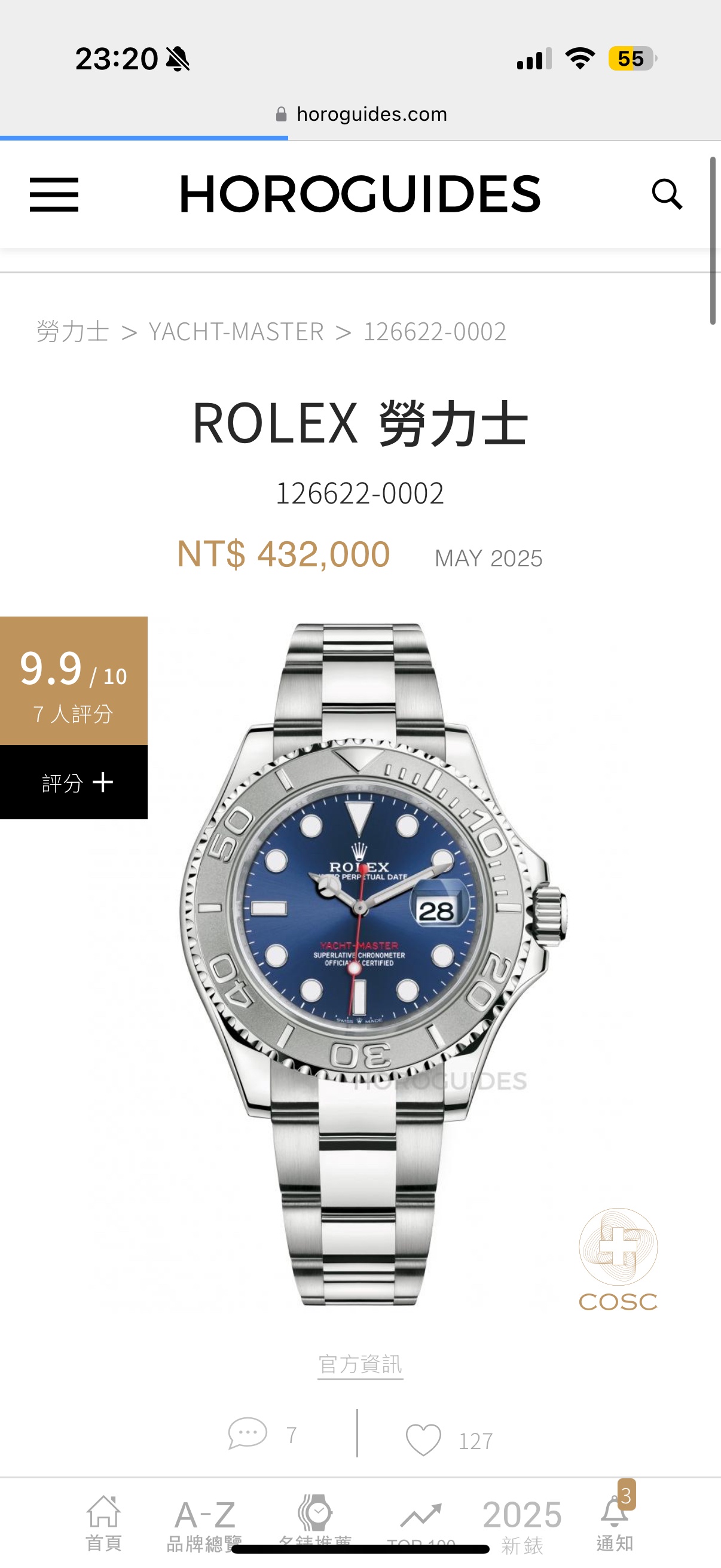Open the COSC certification badge
This screenshot has height=1568, width=721.
pyautogui.click(x=618, y=1259)
